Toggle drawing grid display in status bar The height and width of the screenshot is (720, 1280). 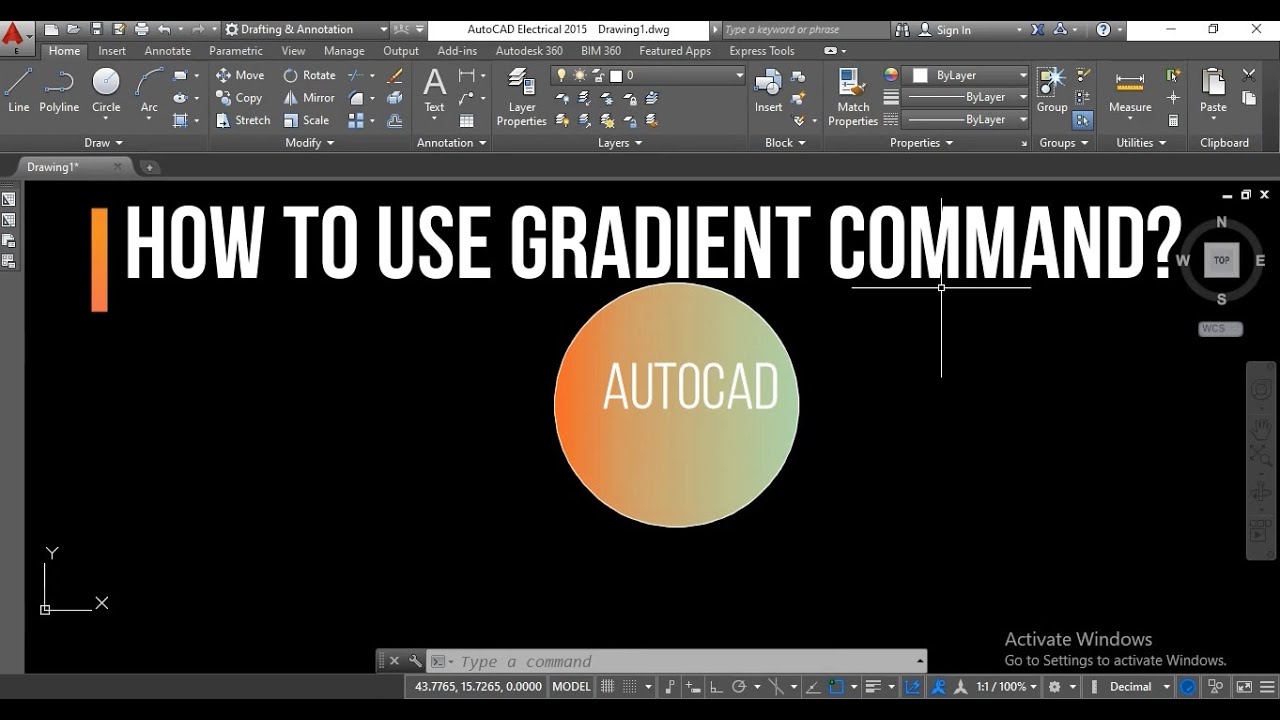[607, 687]
